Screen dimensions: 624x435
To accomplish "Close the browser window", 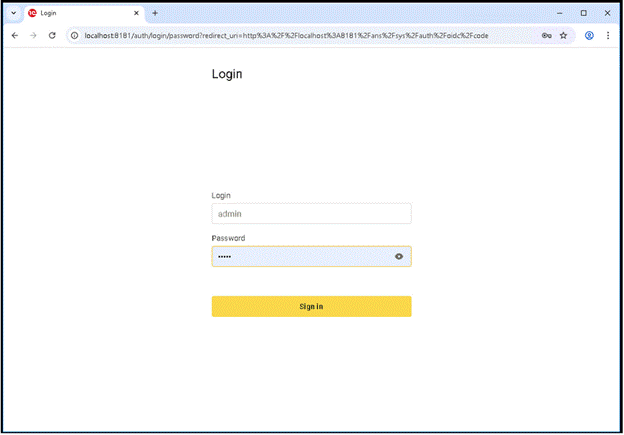I will click(608, 13).
